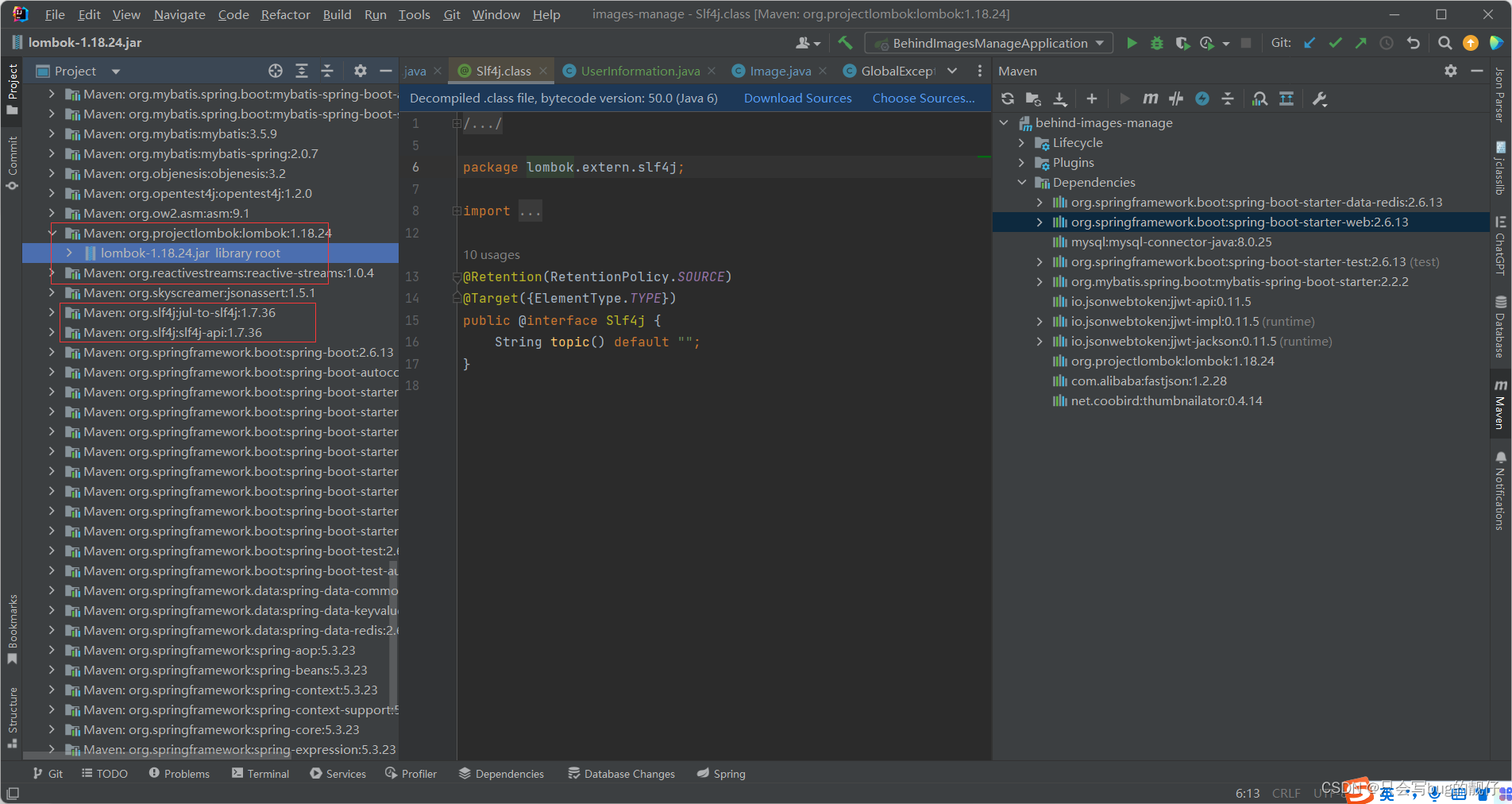
Task: Click the Git rollback undo arrow
Action: [x=1413, y=43]
